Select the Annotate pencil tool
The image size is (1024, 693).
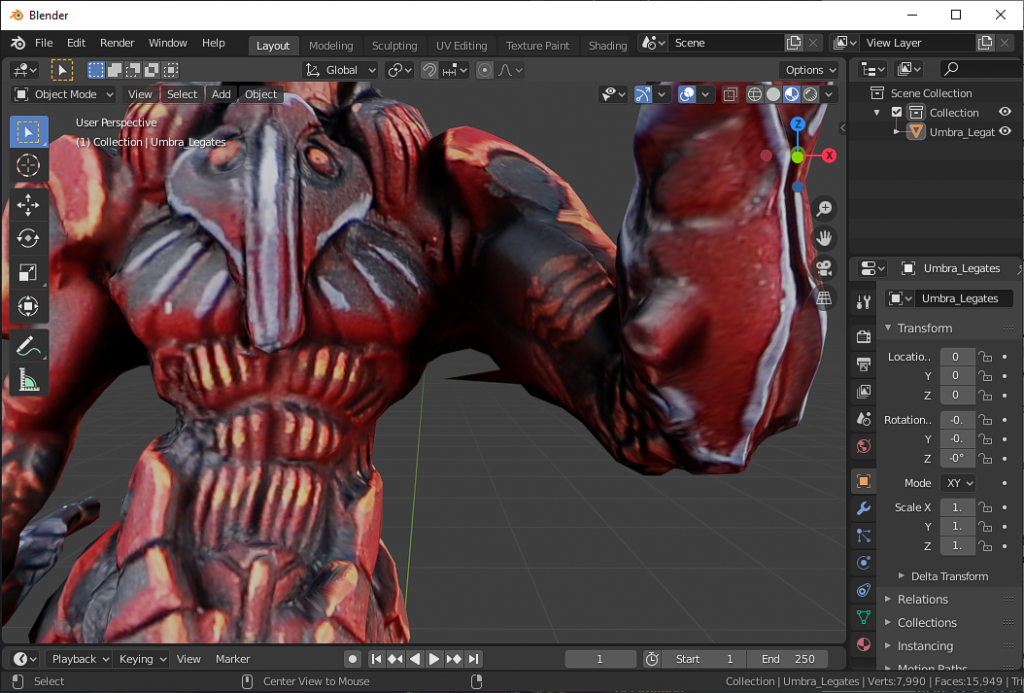[x=28, y=347]
